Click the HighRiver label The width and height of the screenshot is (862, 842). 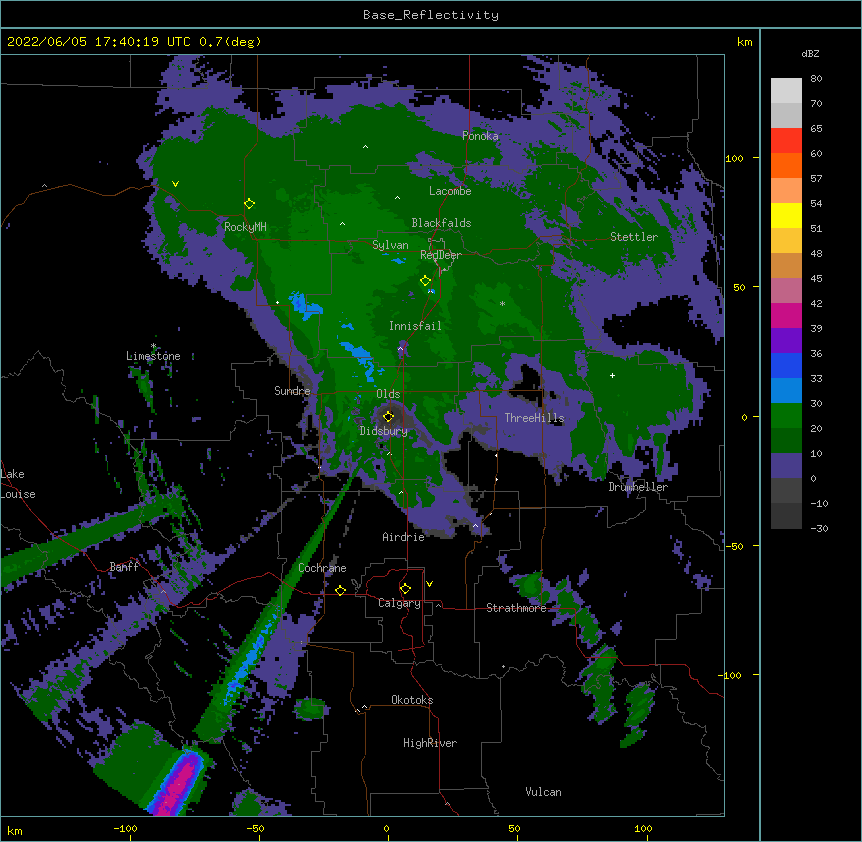coord(430,743)
